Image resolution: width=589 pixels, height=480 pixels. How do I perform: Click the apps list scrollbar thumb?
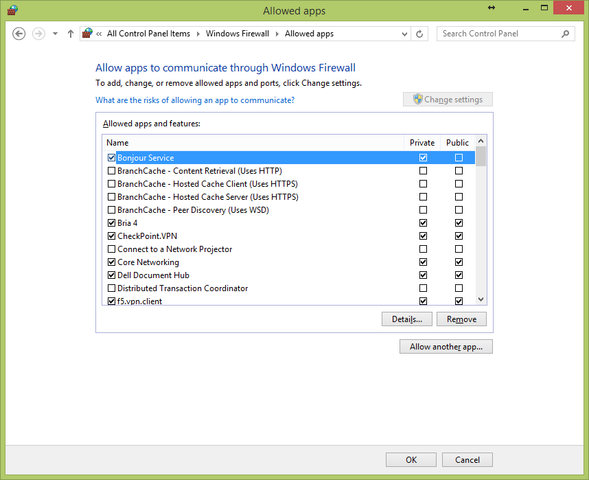[x=481, y=156]
